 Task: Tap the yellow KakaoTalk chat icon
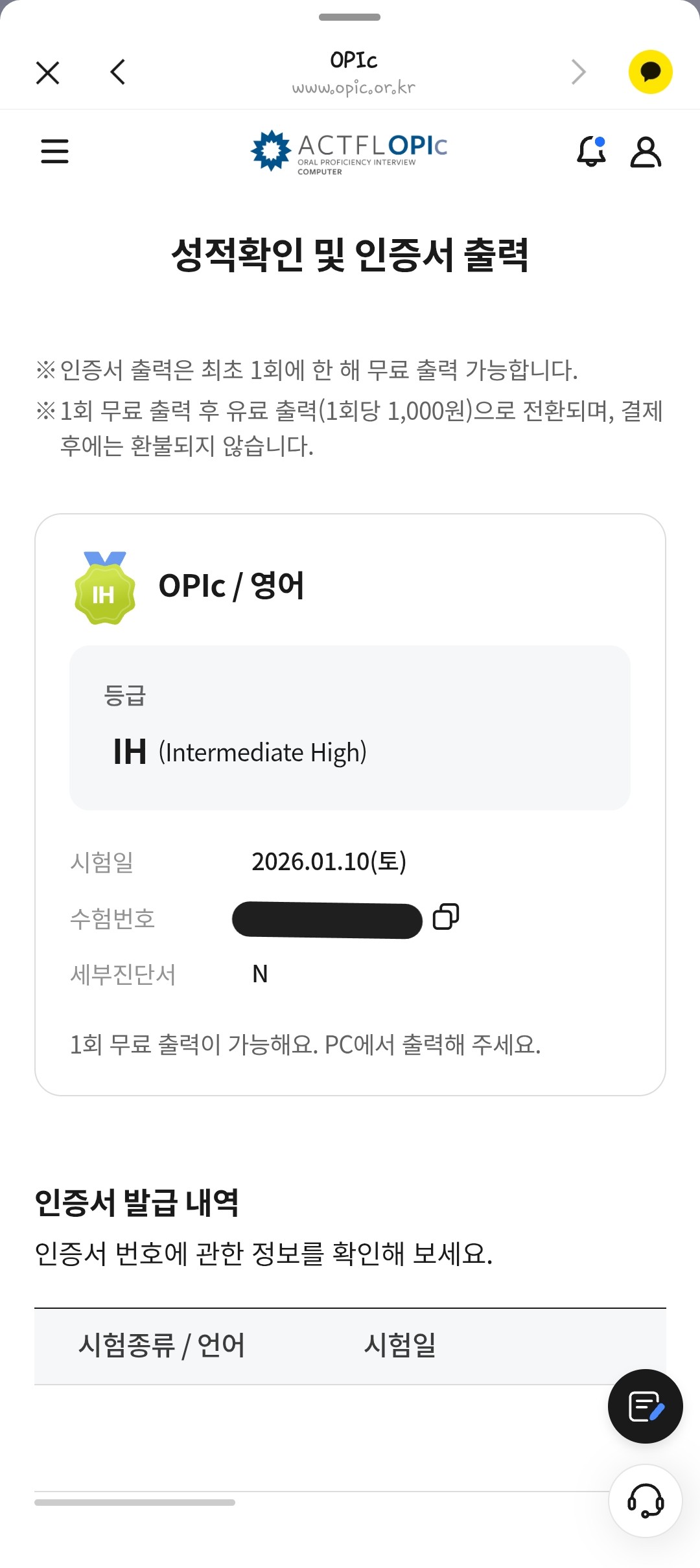pos(650,72)
